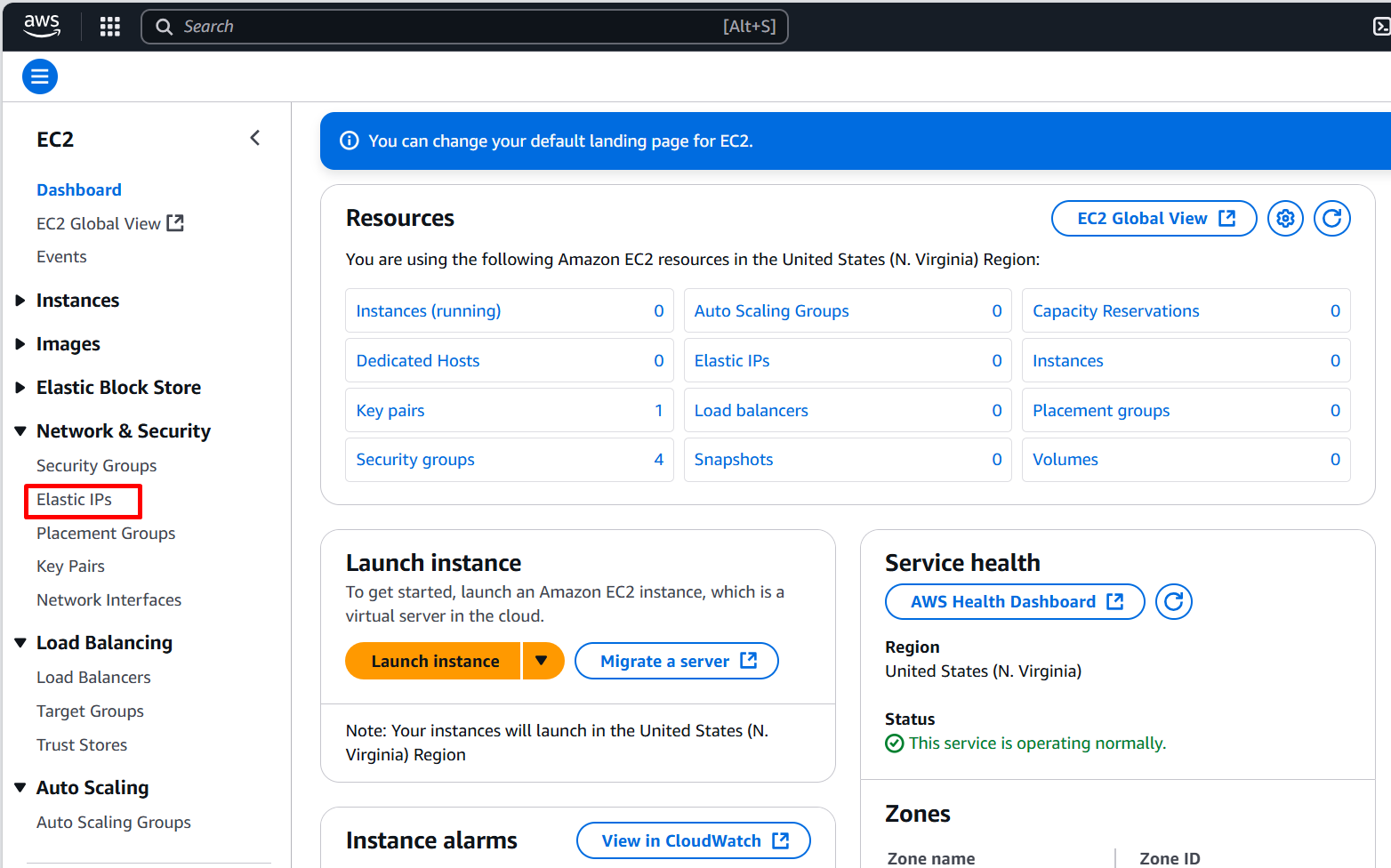Refresh the Service health panel
Screen dimensions: 1391x868
tap(1174, 602)
